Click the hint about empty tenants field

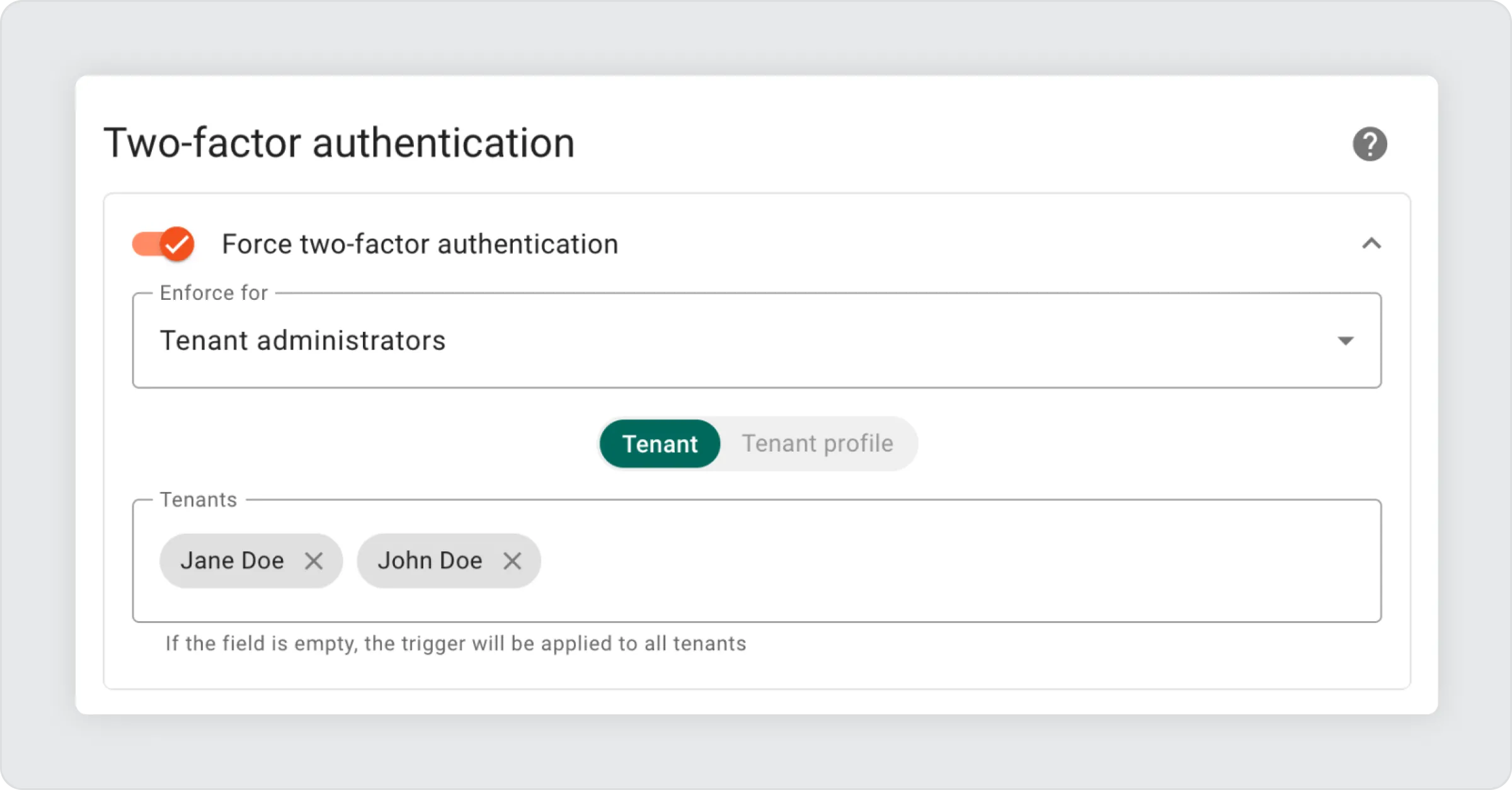tap(455, 644)
